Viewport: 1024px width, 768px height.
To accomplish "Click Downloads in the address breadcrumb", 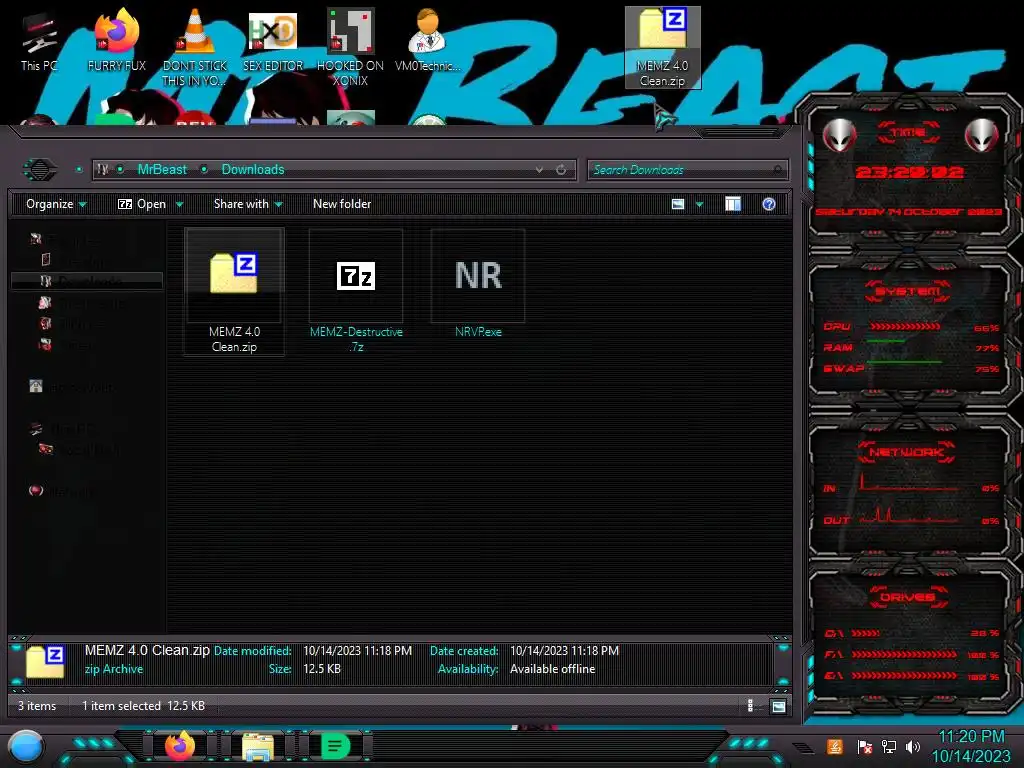I will [x=253, y=170].
